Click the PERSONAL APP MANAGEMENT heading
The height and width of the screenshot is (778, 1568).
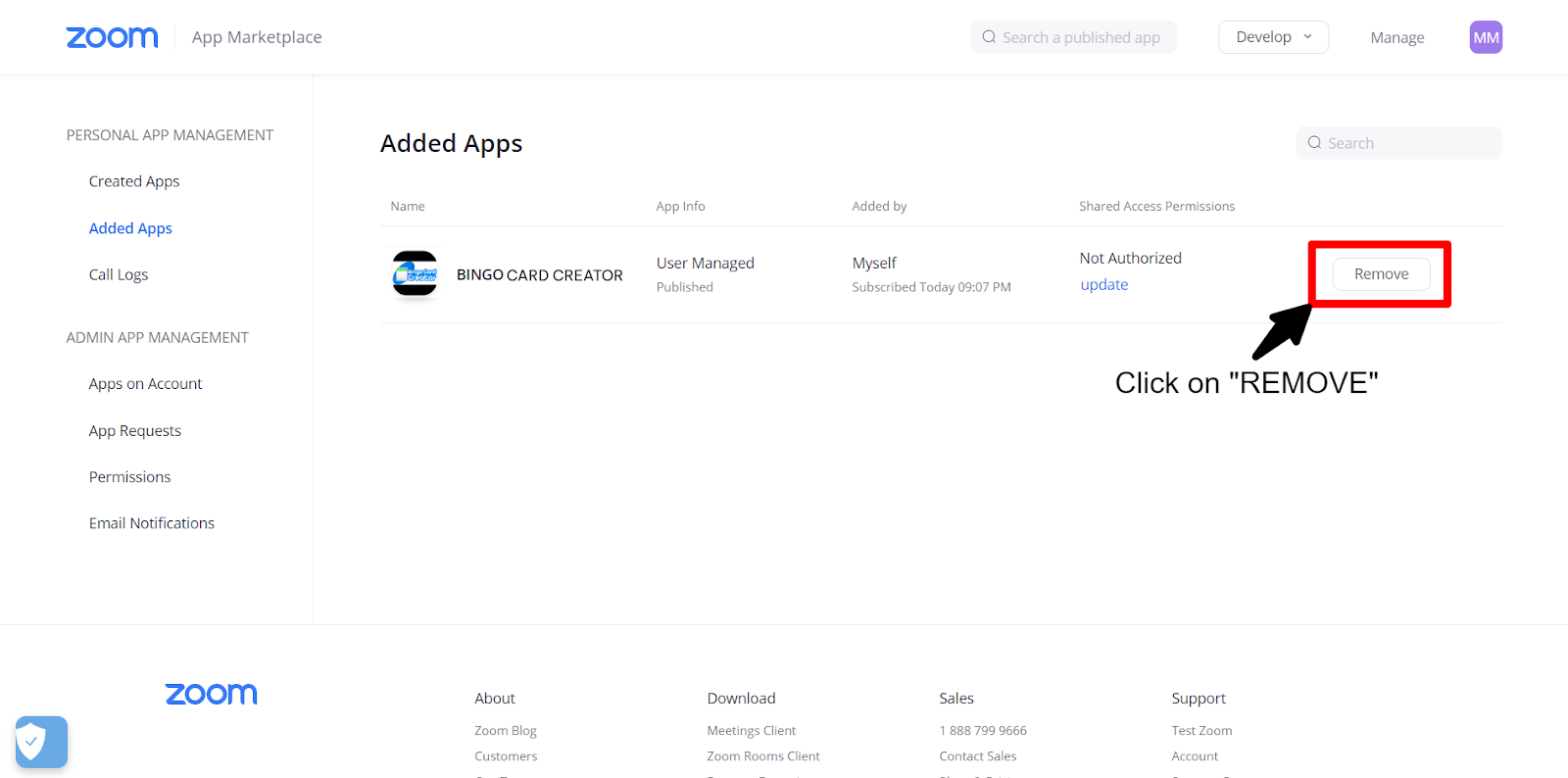[170, 135]
